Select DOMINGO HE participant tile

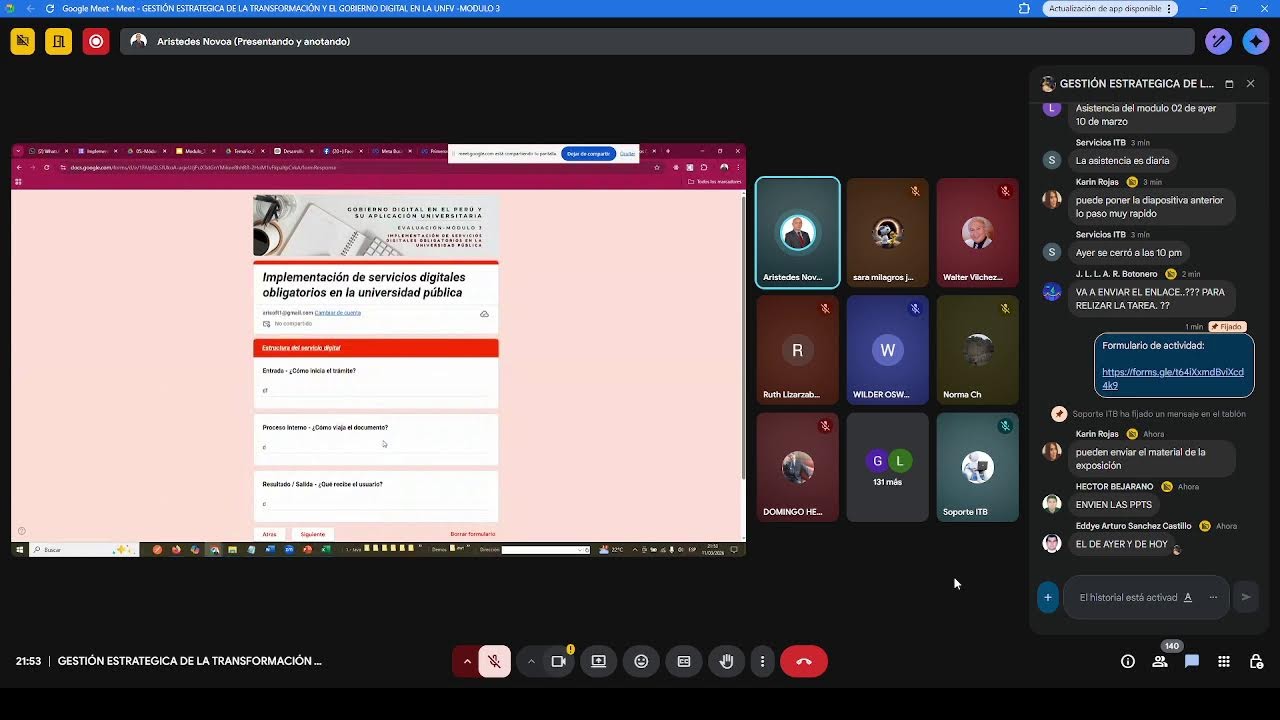(797, 467)
